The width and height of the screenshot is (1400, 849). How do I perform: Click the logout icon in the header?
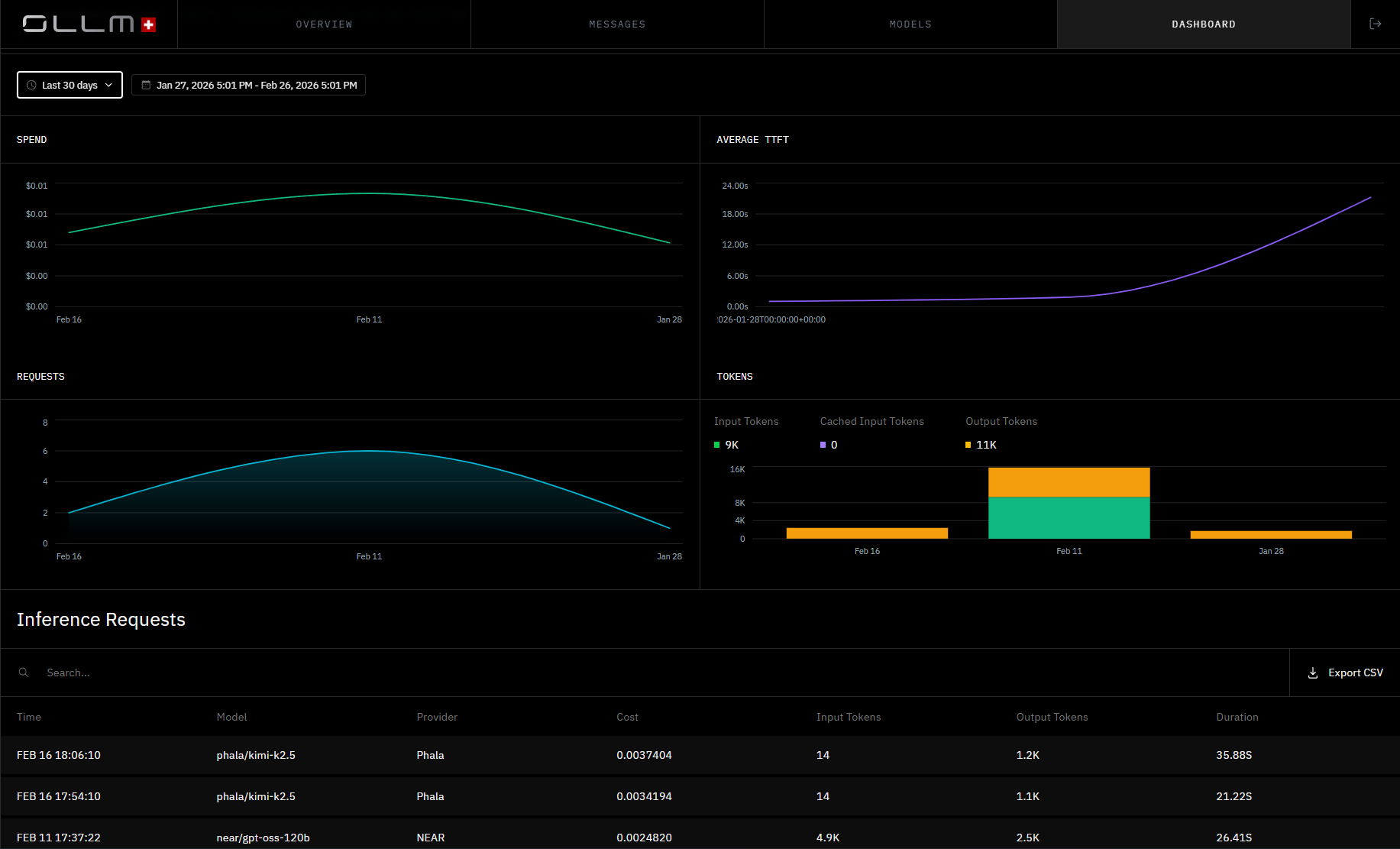(x=1375, y=24)
